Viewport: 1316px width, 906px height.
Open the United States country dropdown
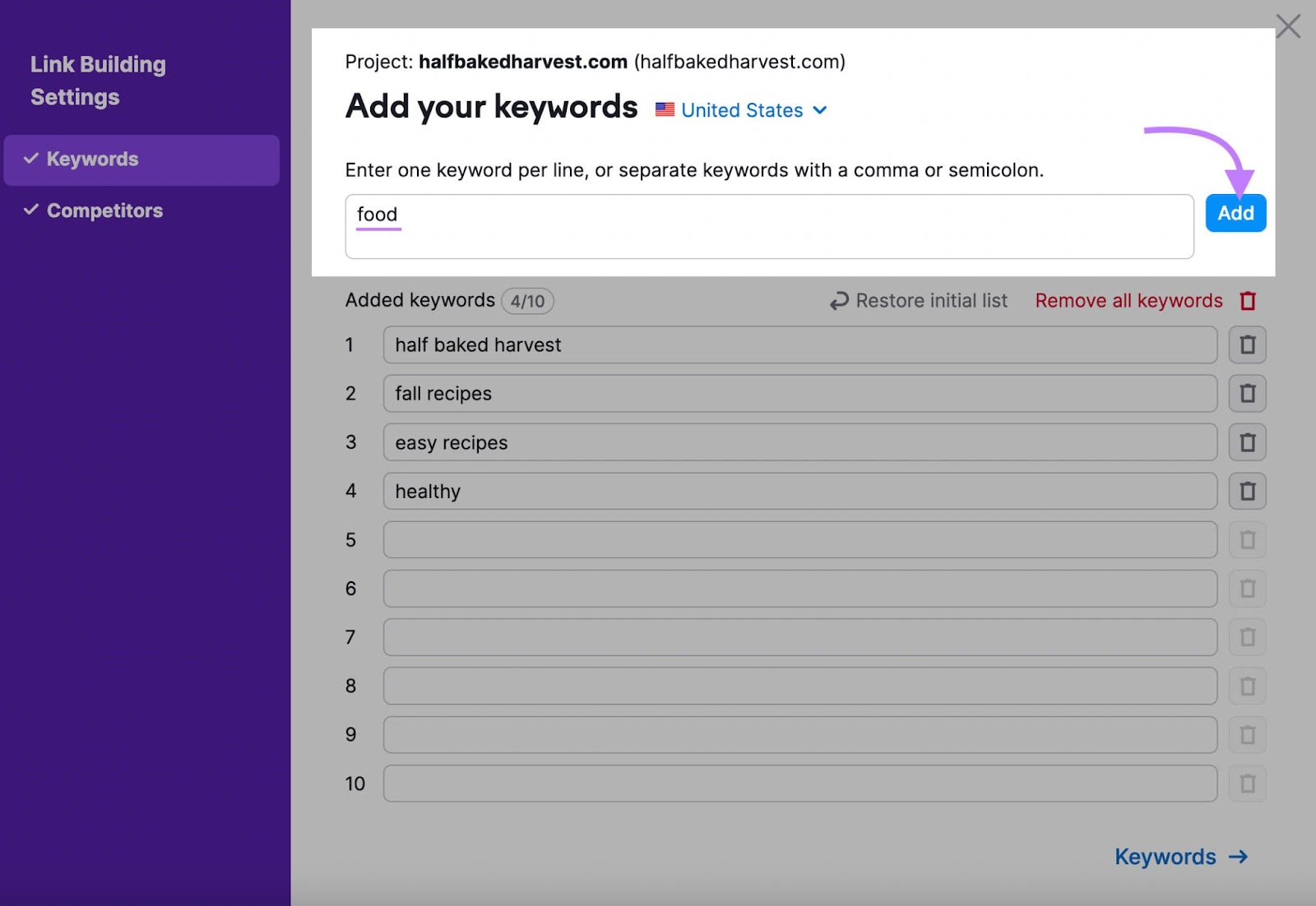(x=741, y=109)
